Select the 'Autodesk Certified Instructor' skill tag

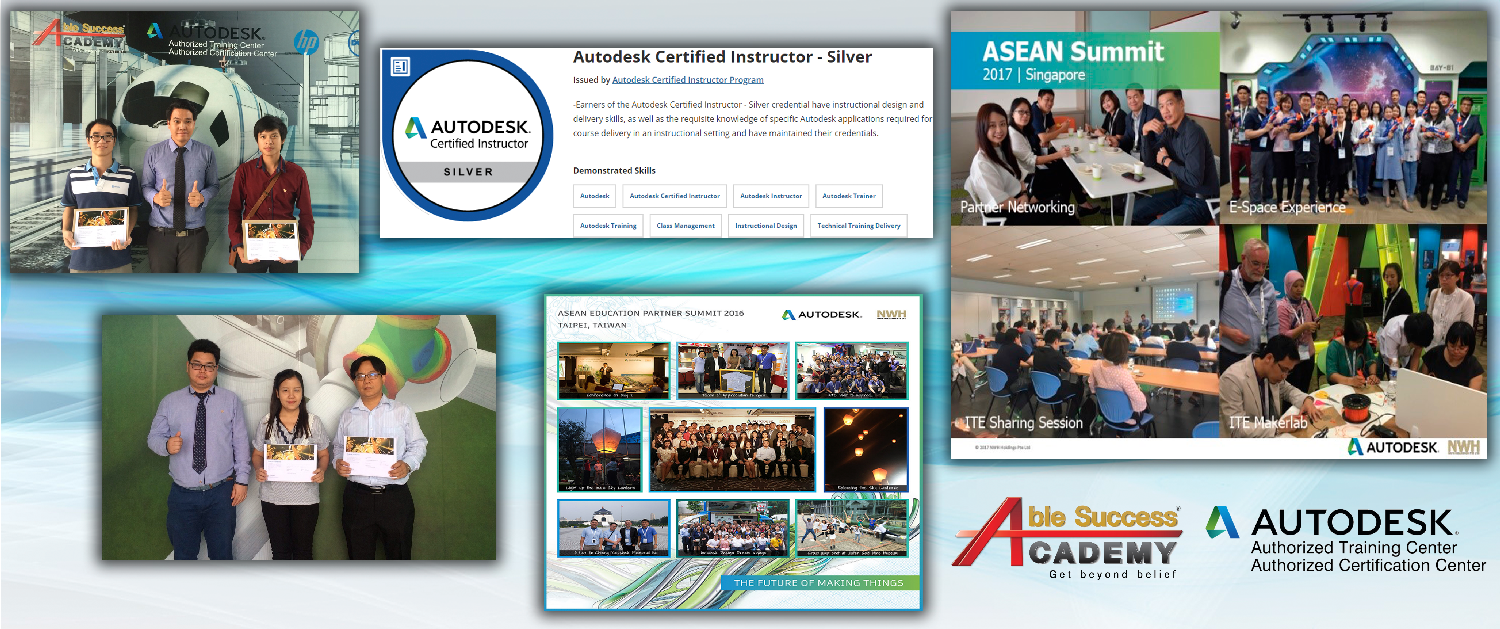pyautogui.click(x=675, y=196)
